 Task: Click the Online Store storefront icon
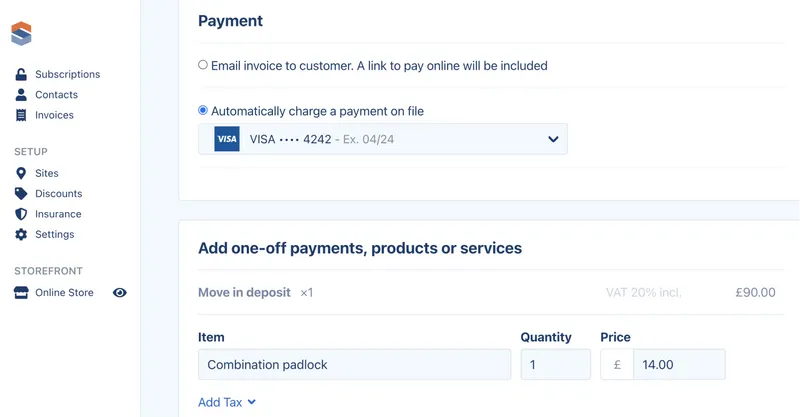[x=21, y=292]
